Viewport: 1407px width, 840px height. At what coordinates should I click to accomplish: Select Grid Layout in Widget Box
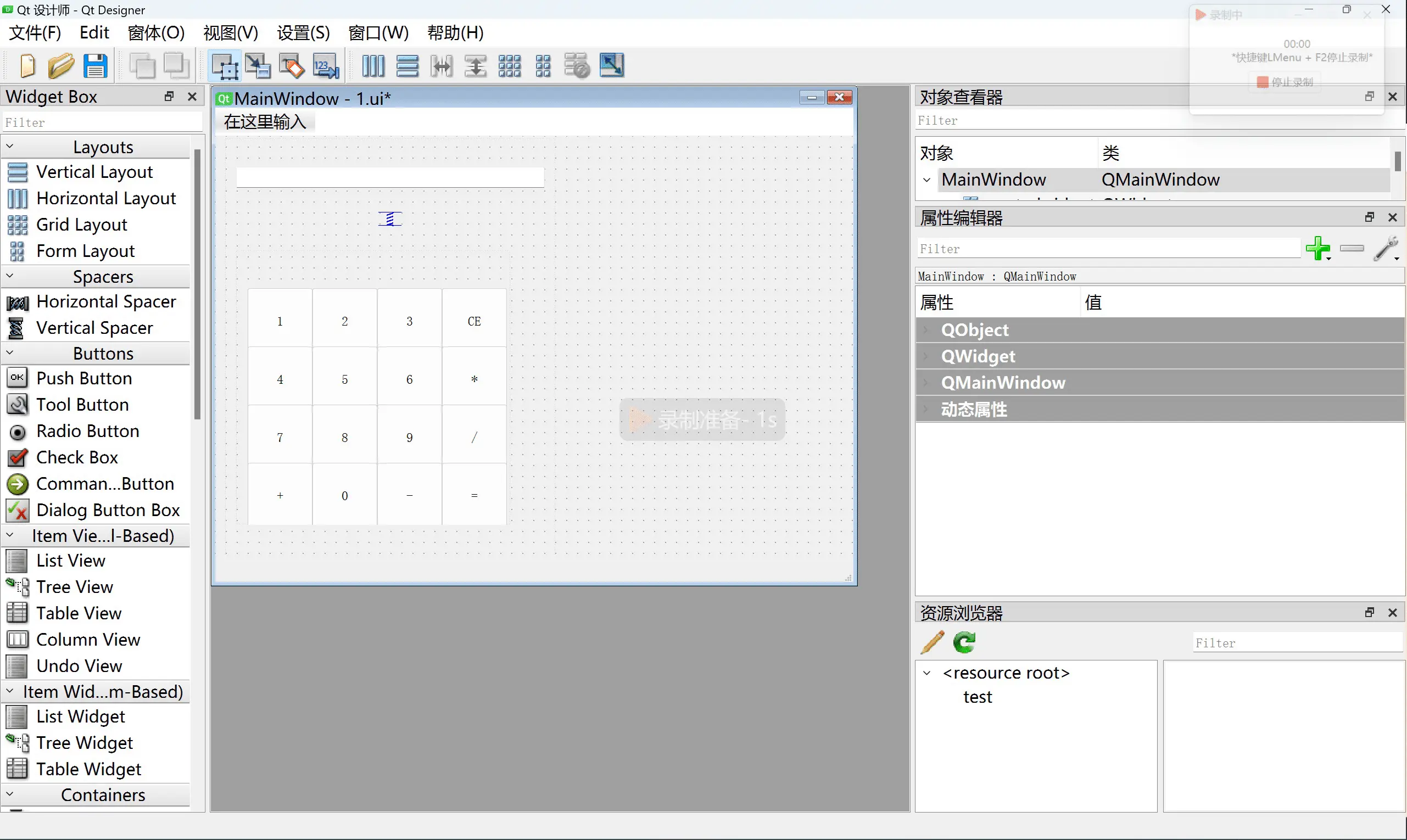[x=81, y=224]
